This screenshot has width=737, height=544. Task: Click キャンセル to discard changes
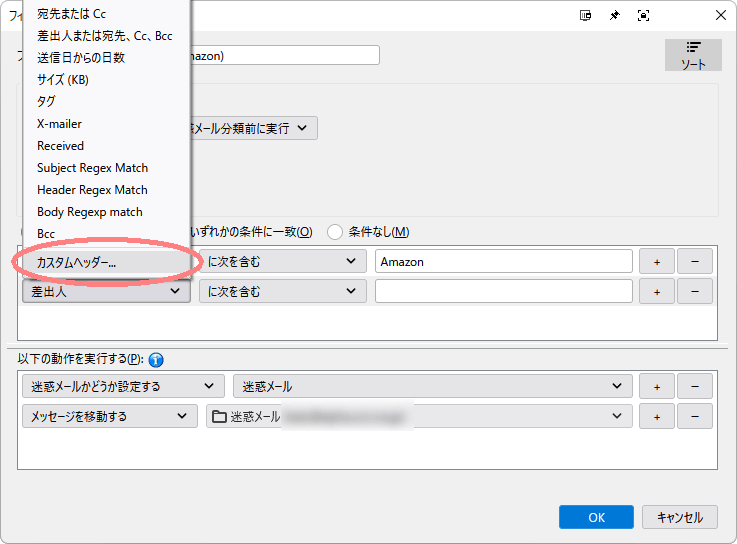[680, 517]
